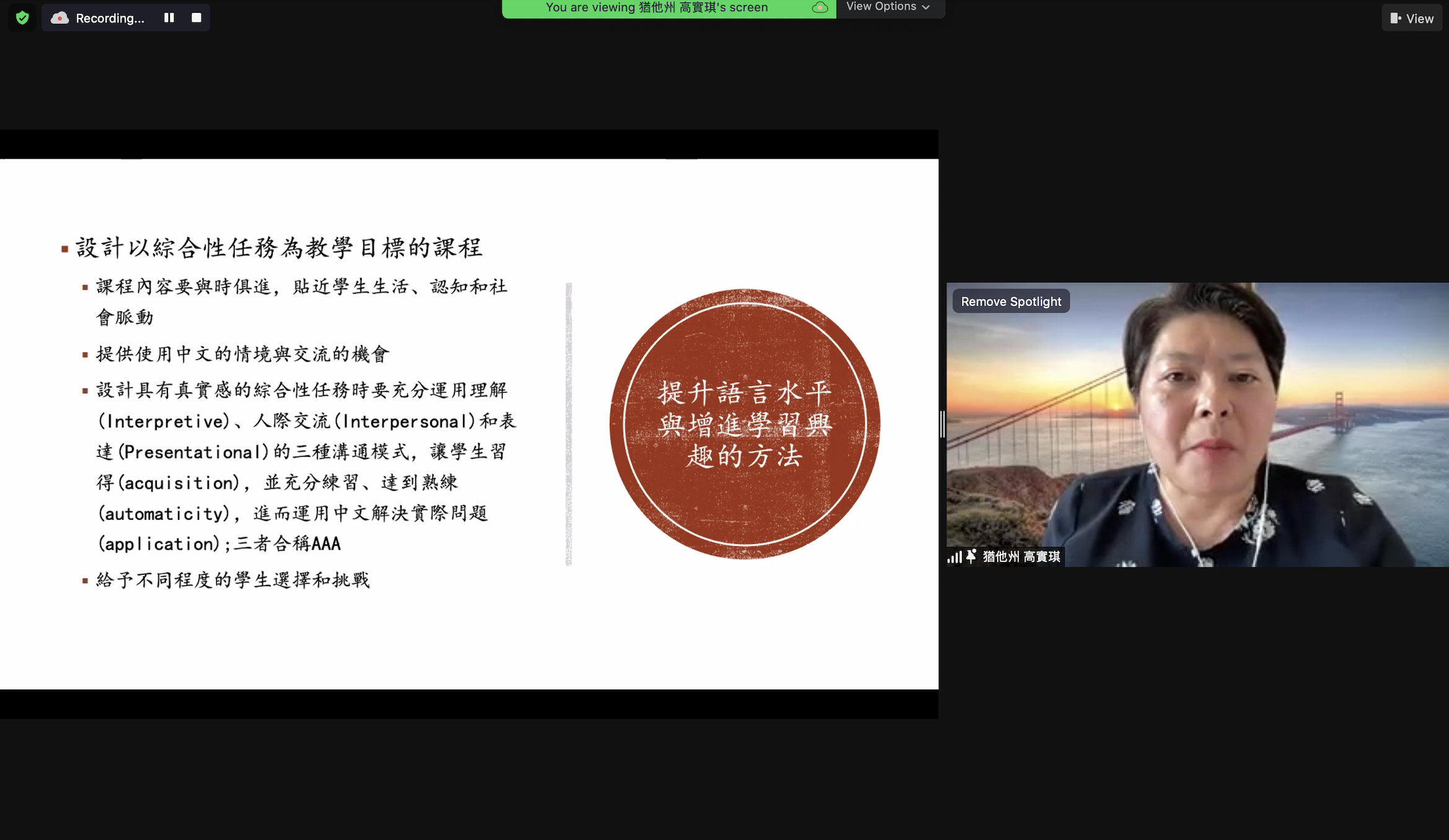Screen dimensions: 1449x840
Task: Click the speaker's name label 猶他州 高實琪
Action: click(1021, 556)
